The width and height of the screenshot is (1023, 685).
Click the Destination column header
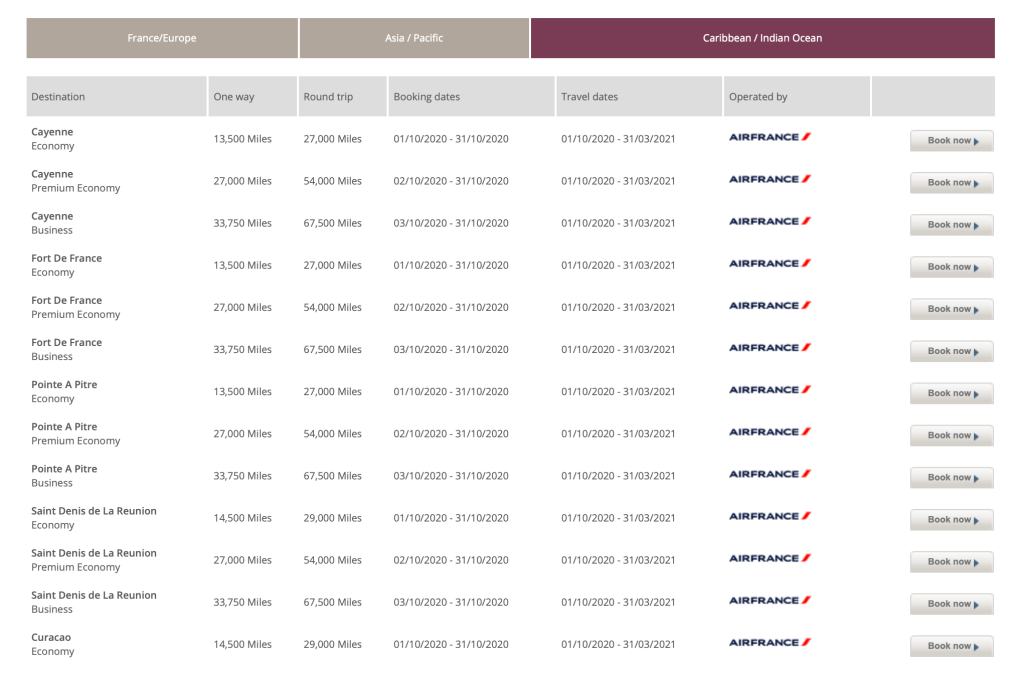pos(58,97)
